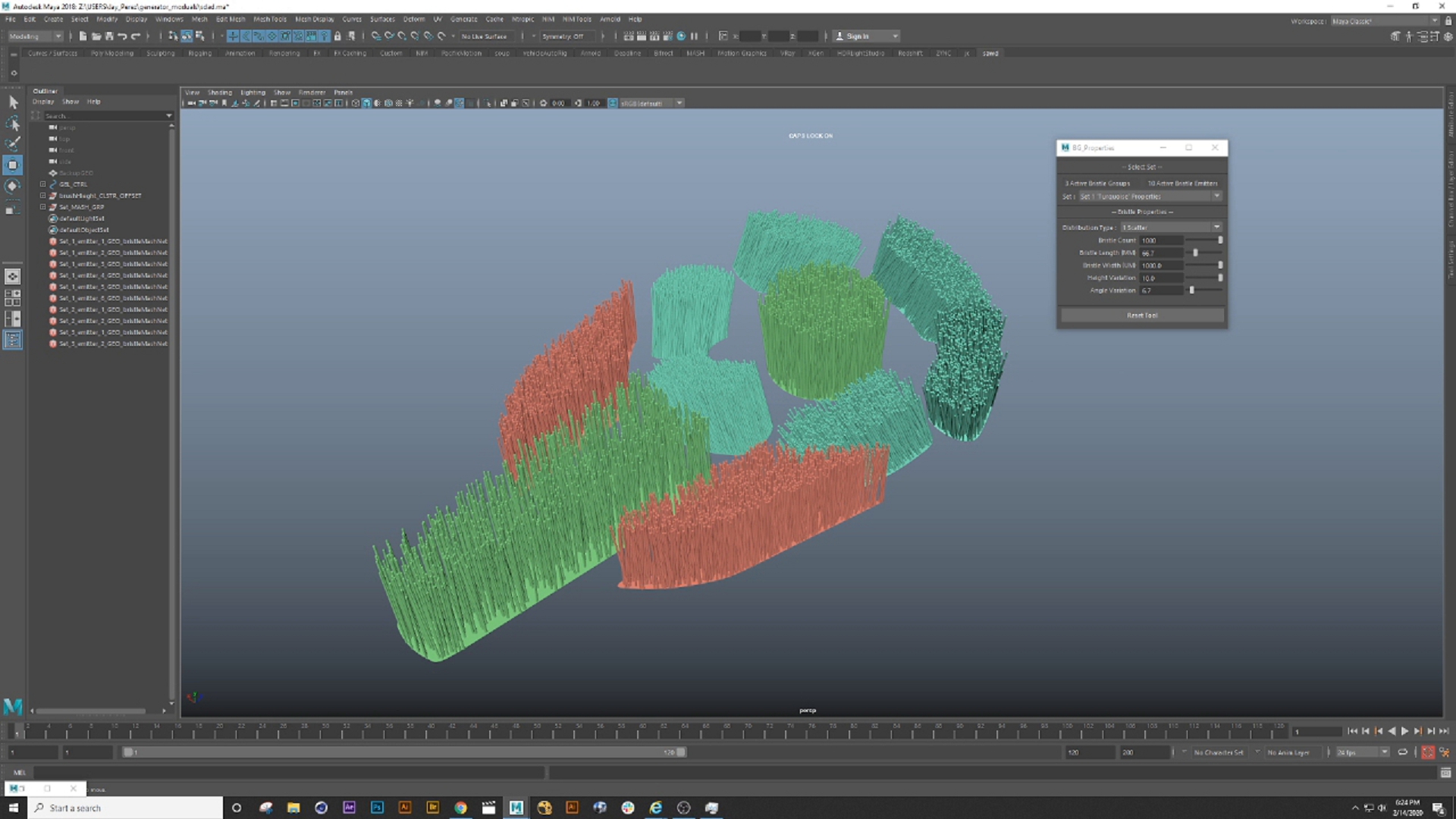Select the Scale tool in toolbox
The width and height of the screenshot is (1456, 819).
point(13,208)
